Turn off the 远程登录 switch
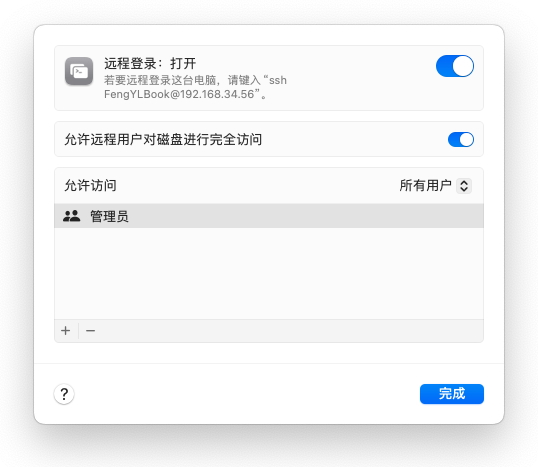 point(455,66)
